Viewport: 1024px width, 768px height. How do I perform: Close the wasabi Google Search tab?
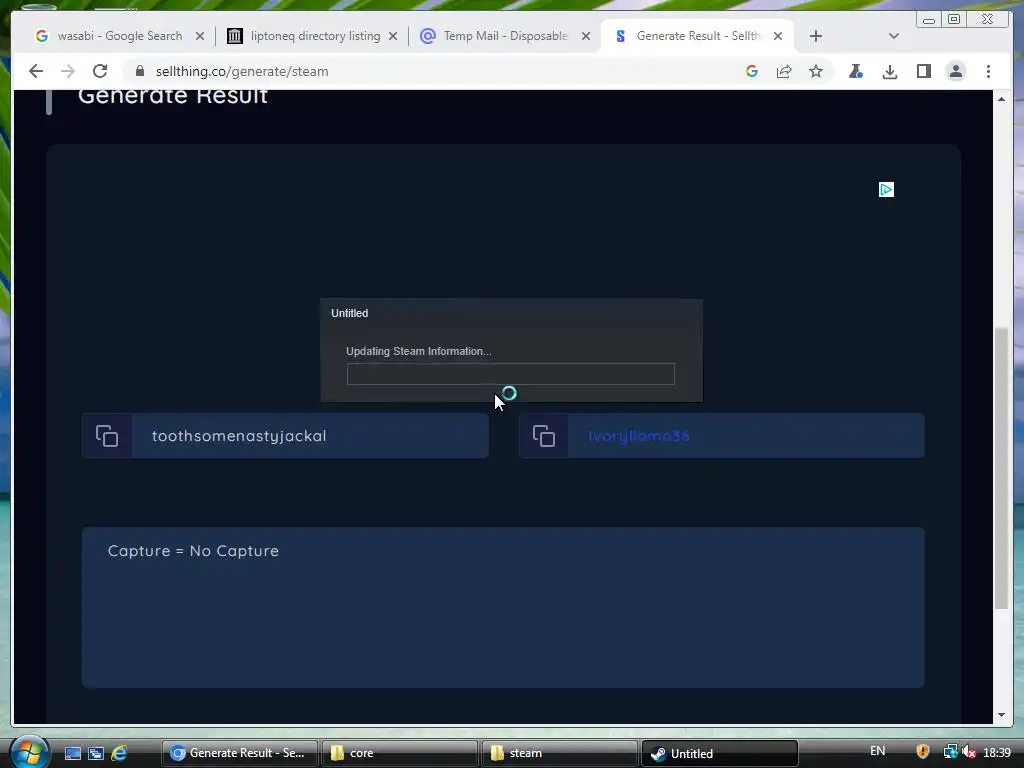[x=200, y=36]
